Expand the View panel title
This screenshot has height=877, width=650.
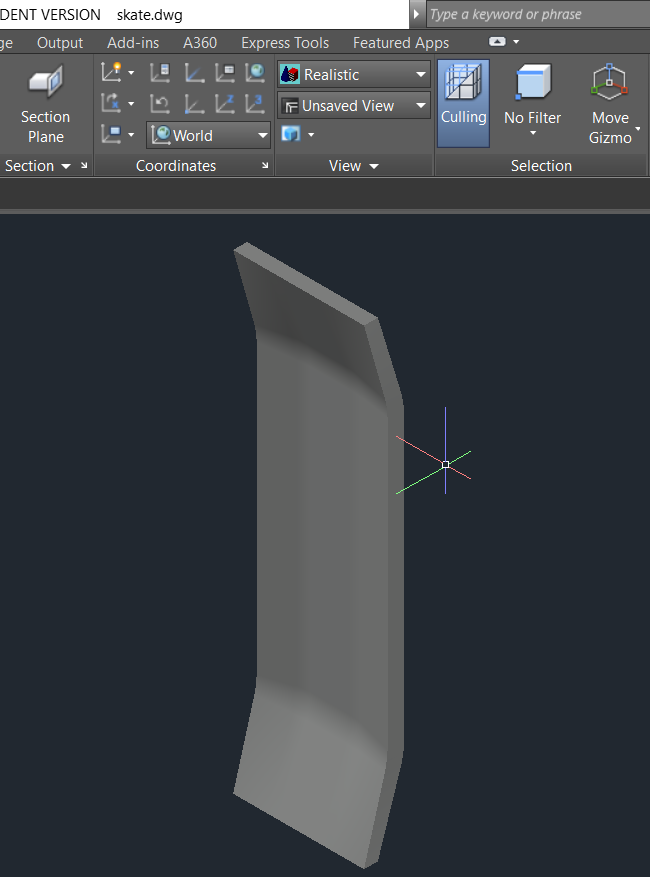click(354, 166)
